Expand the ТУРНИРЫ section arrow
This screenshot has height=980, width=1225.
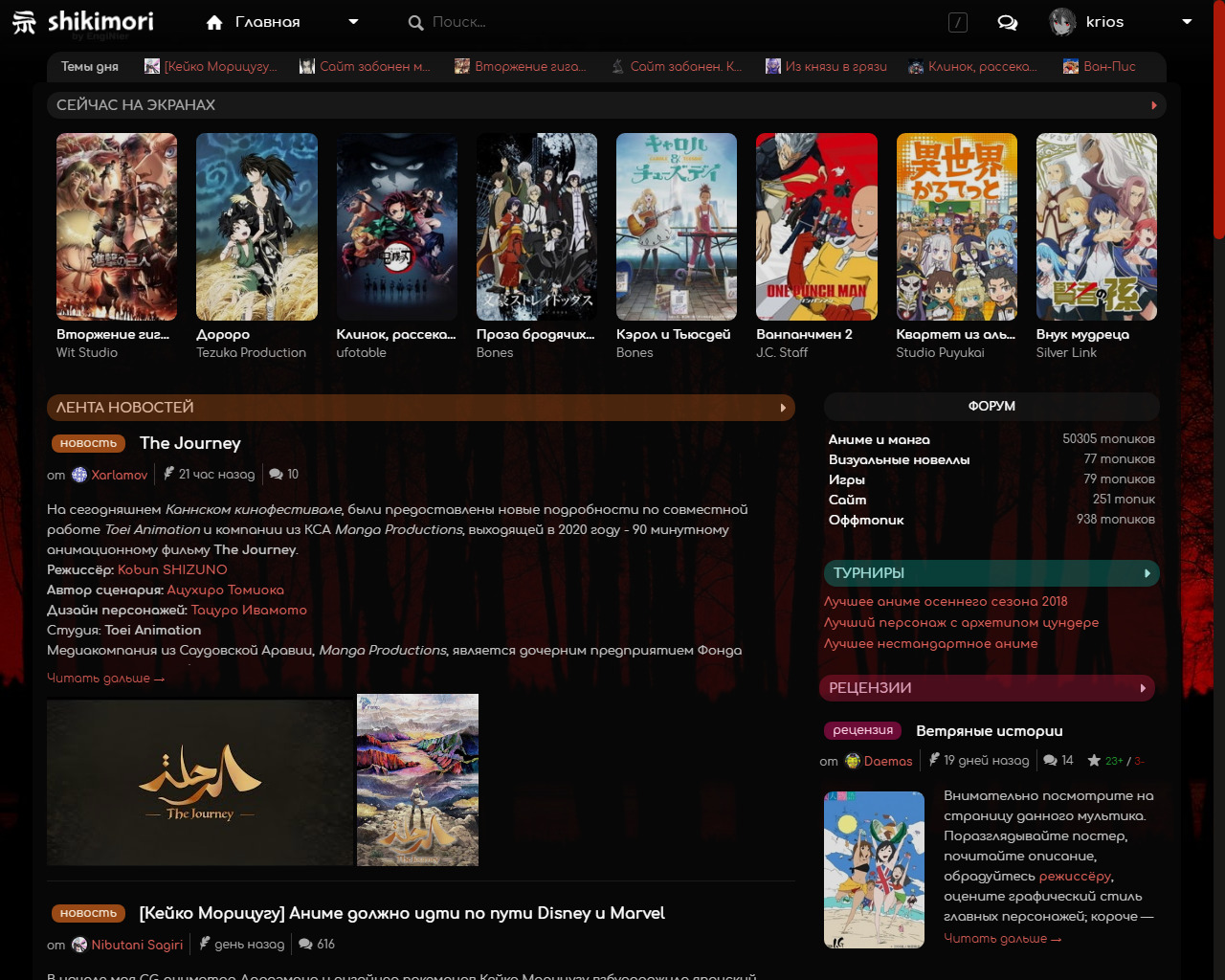[1147, 573]
